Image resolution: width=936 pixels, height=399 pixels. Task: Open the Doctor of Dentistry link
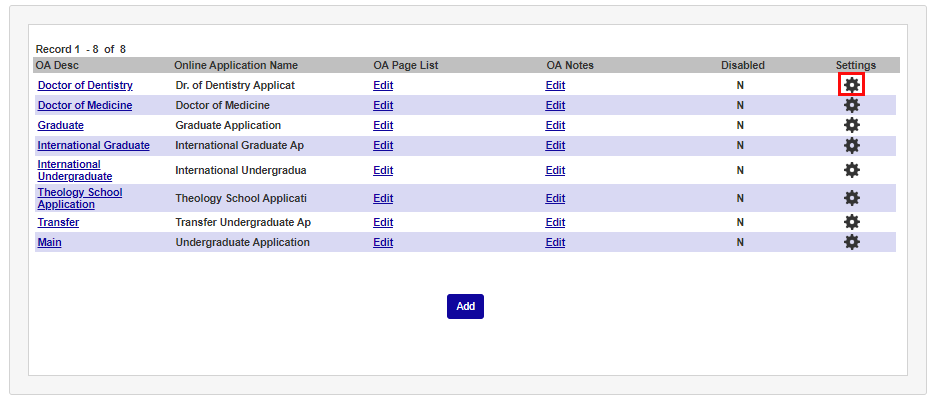coord(85,85)
